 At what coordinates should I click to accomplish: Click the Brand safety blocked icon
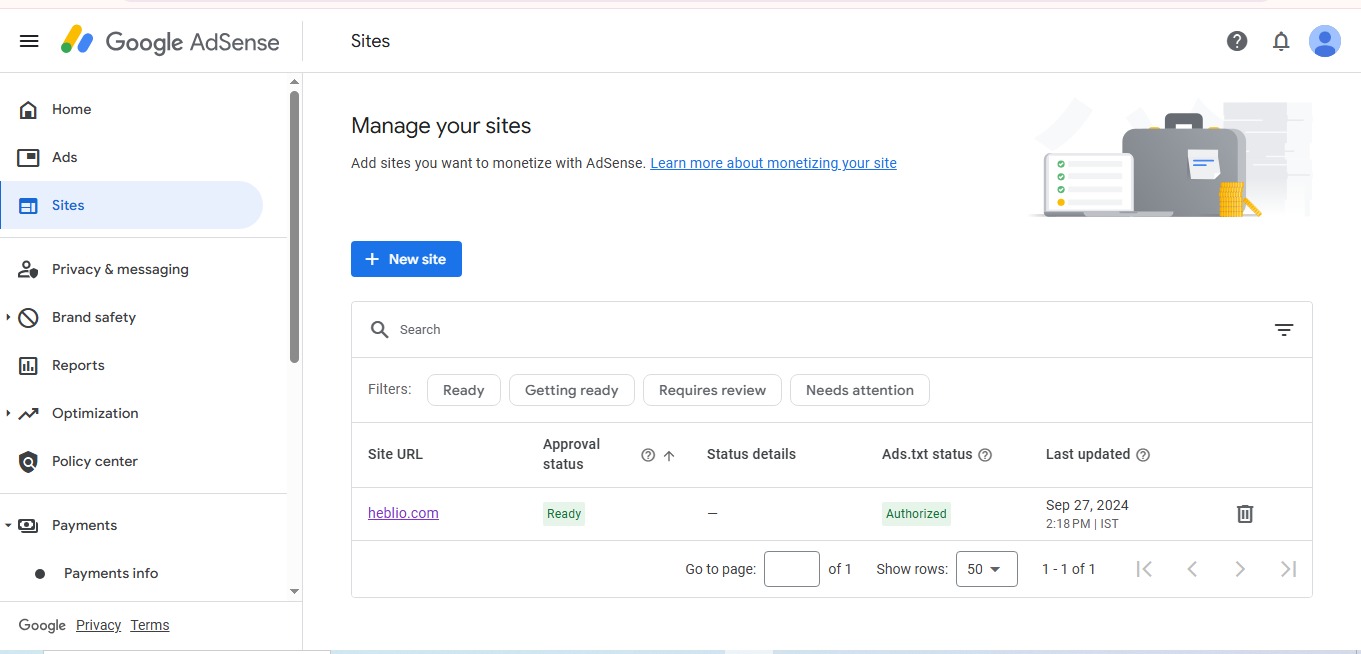tap(29, 317)
